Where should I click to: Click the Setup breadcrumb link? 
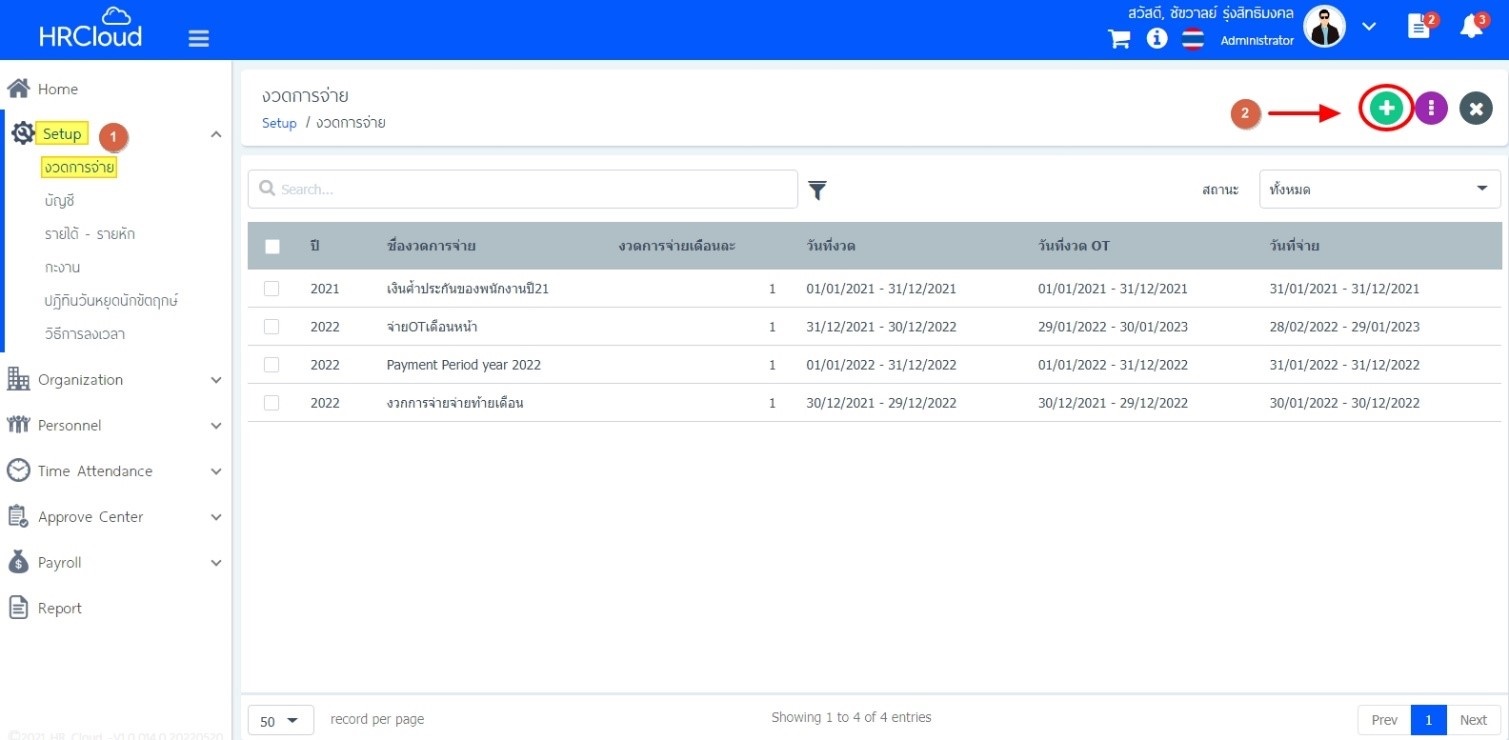279,123
